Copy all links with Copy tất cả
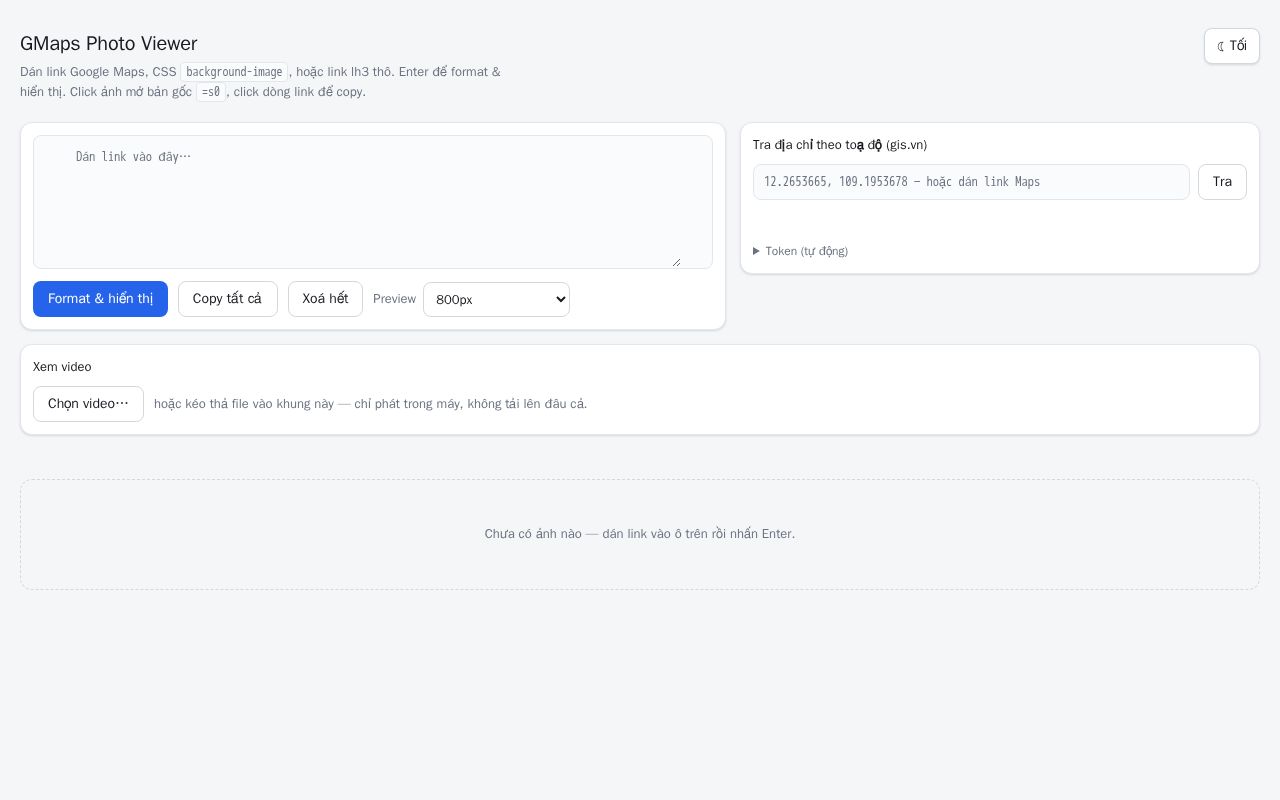The width and height of the screenshot is (1280, 800). pyautogui.click(x=228, y=299)
